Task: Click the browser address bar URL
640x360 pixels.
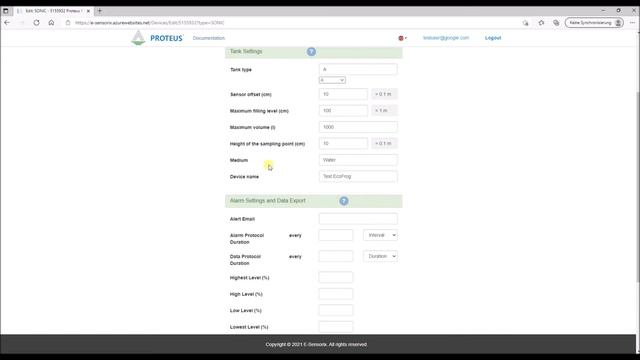Action: pyautogui.click(x=149, y=23)
